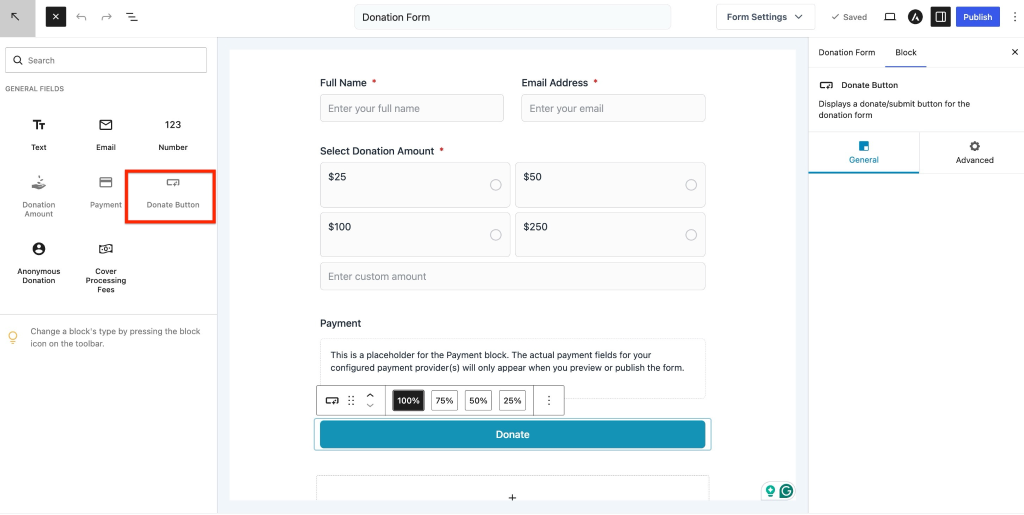This screenshot has height=515, width=1024.
Task: Click the Publish button
Action: (978, 17)
